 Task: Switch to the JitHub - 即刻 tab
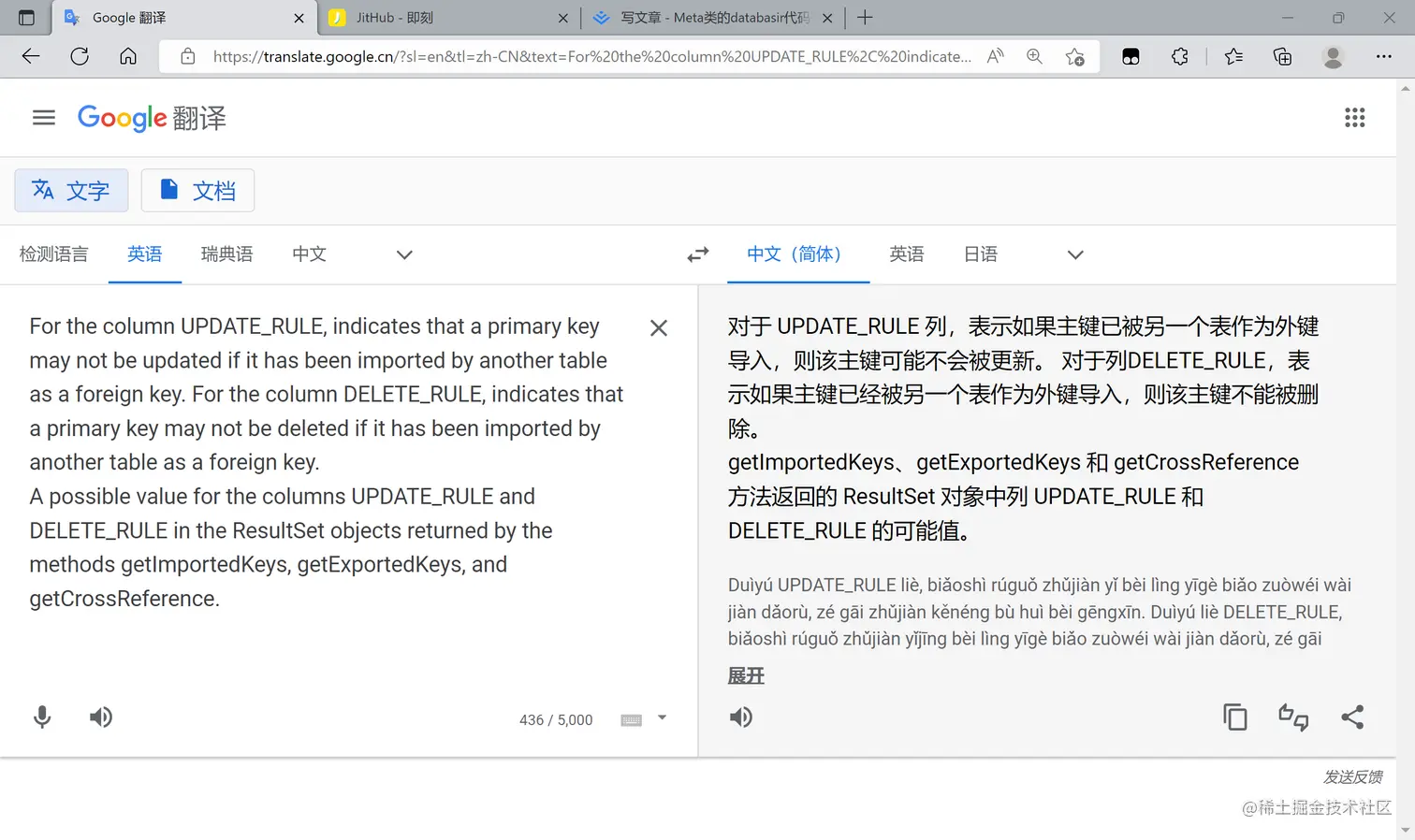tap(448, 18)
